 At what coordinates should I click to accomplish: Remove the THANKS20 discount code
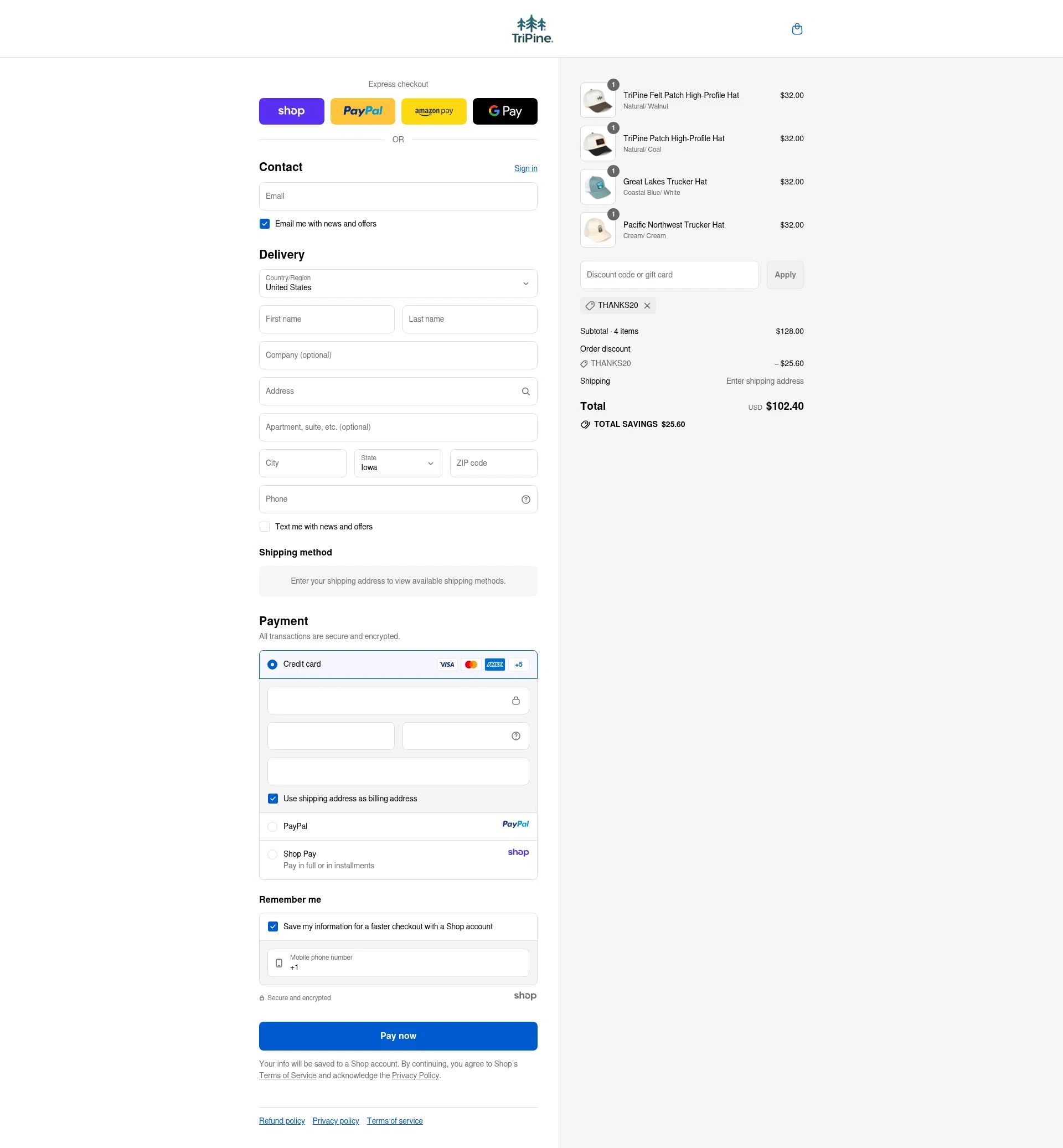[x=648, y=305]
